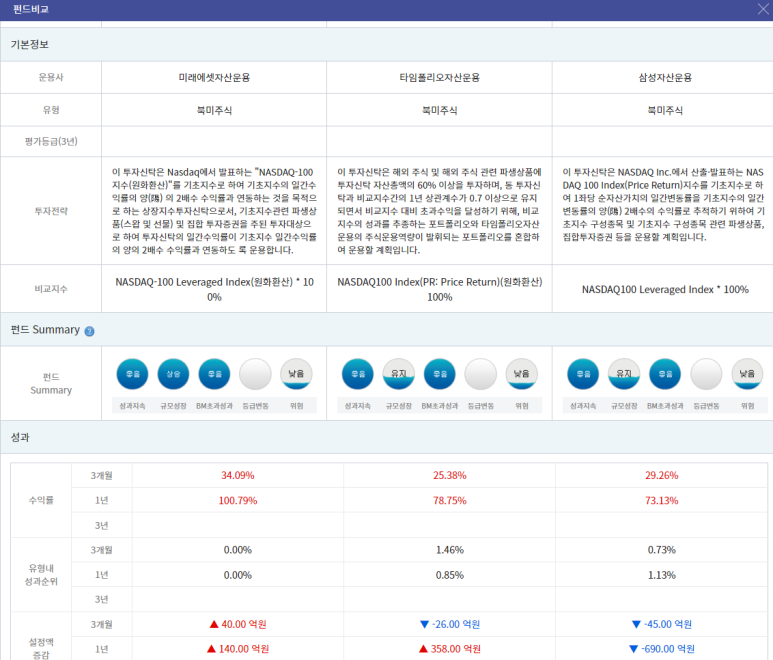Click the 비교지수 row label
Screen dimensions: 773x660
pyautogui.click(x=51, y=289)
